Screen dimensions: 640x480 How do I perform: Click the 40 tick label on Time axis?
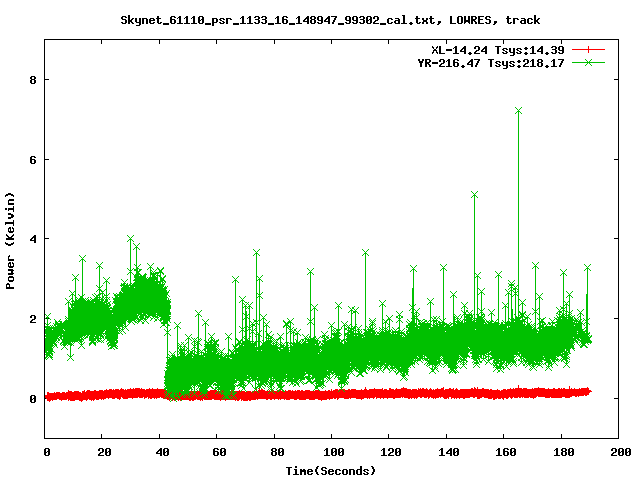point(161,453)
